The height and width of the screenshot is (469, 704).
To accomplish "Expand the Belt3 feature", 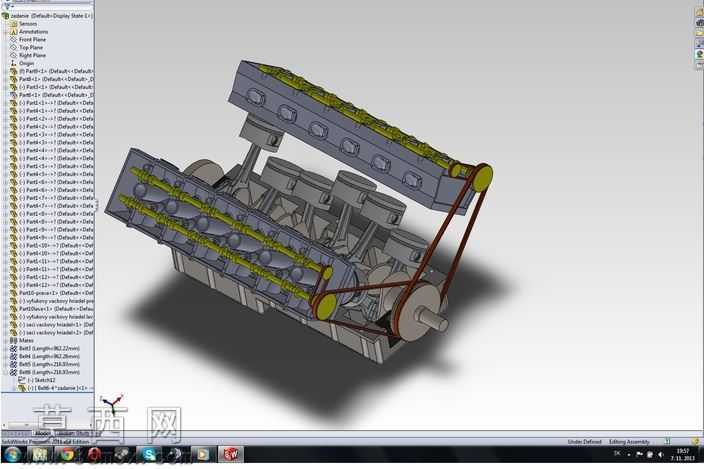I will point(5,348).
